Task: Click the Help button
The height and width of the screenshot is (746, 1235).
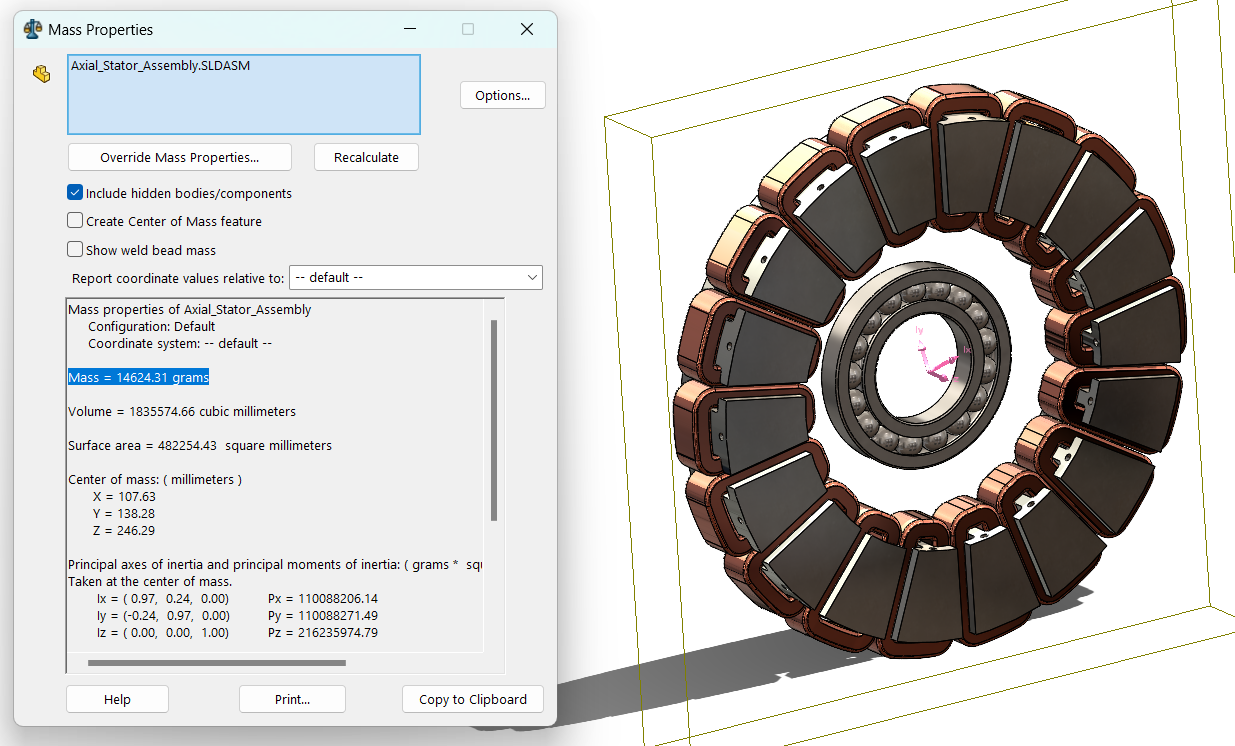Action: [117, 699]
